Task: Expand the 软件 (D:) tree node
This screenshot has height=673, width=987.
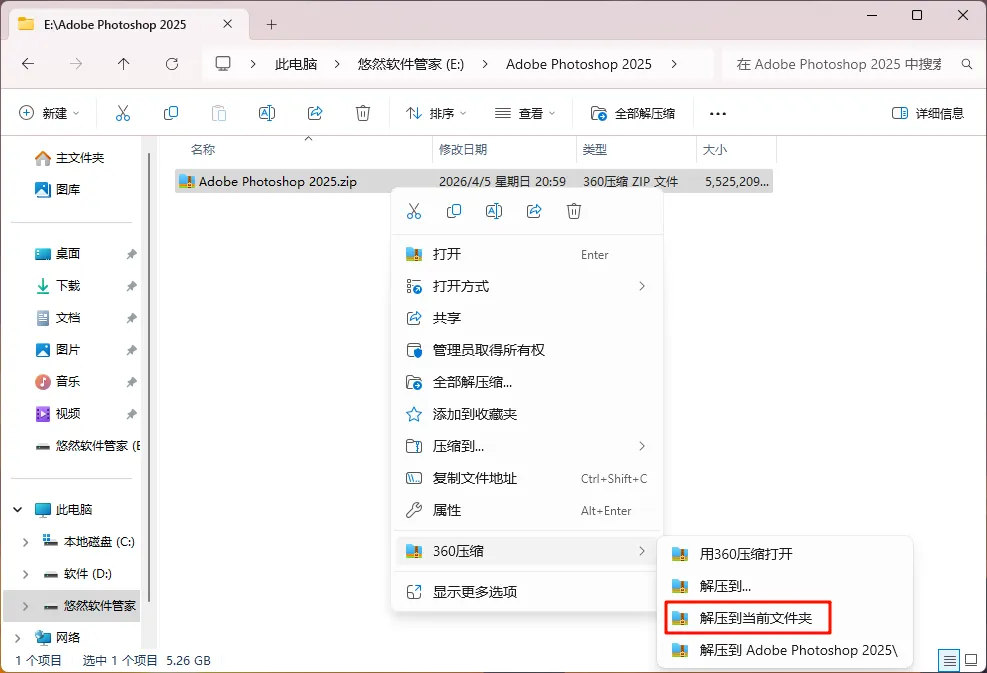Action: point(25,574)
